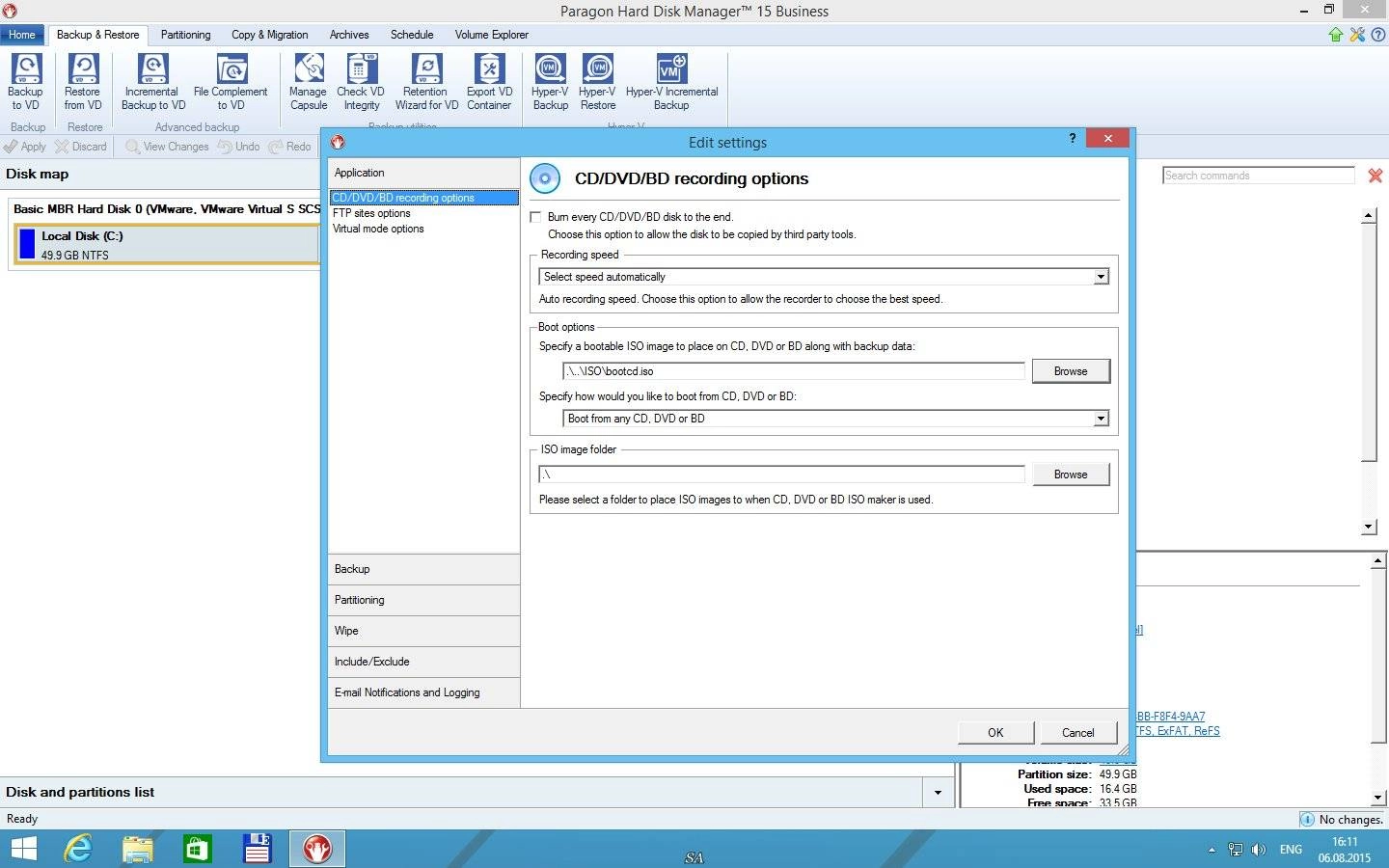The height and width of the screenshot is (868, 1389).
Task: Select Virtual mode options item
Action: pyautogui.click(x=378, y=229)
